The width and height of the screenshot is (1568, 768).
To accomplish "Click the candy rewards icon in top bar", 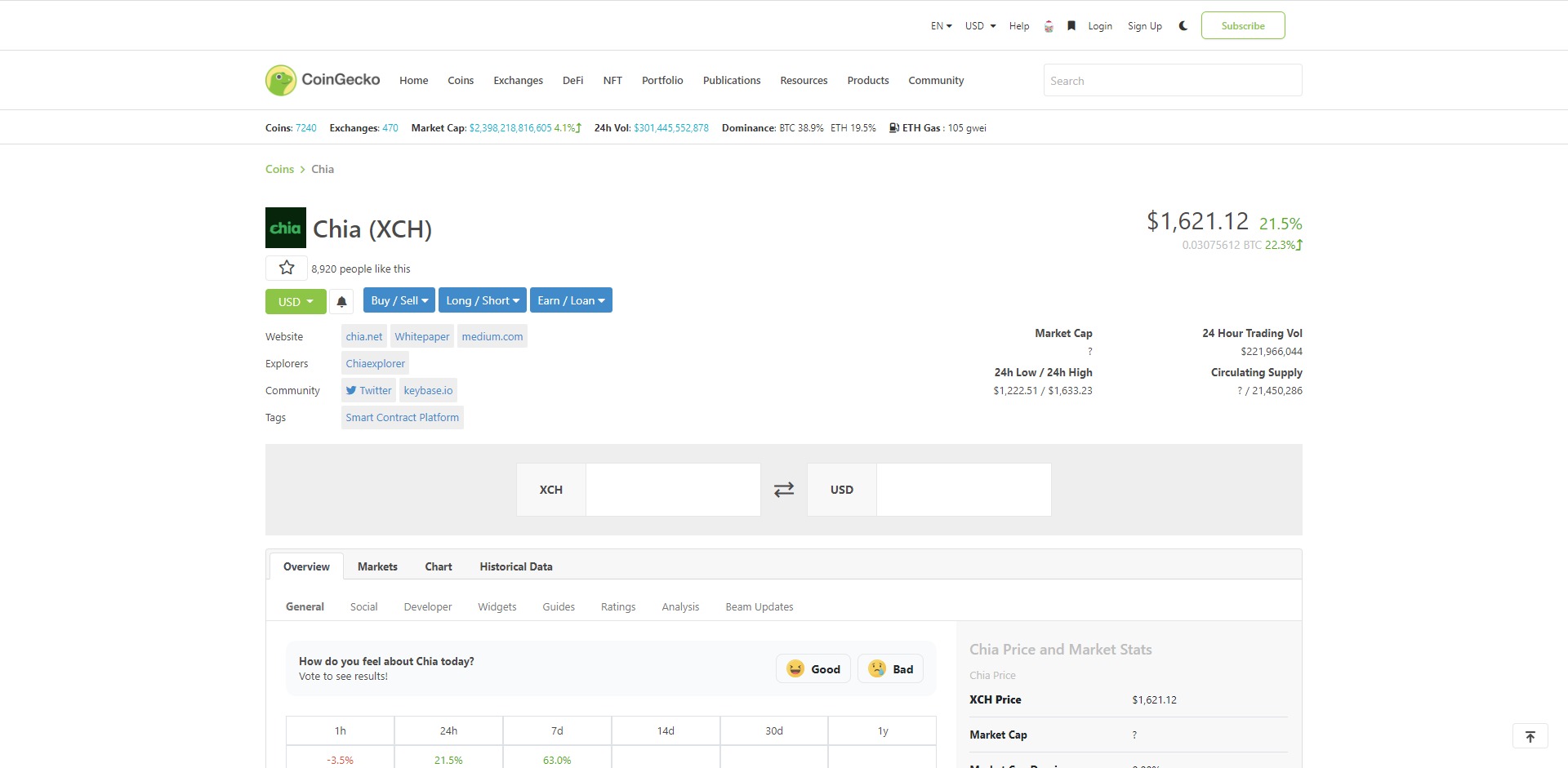I will pyautogui.click(x=1049, y=25).
